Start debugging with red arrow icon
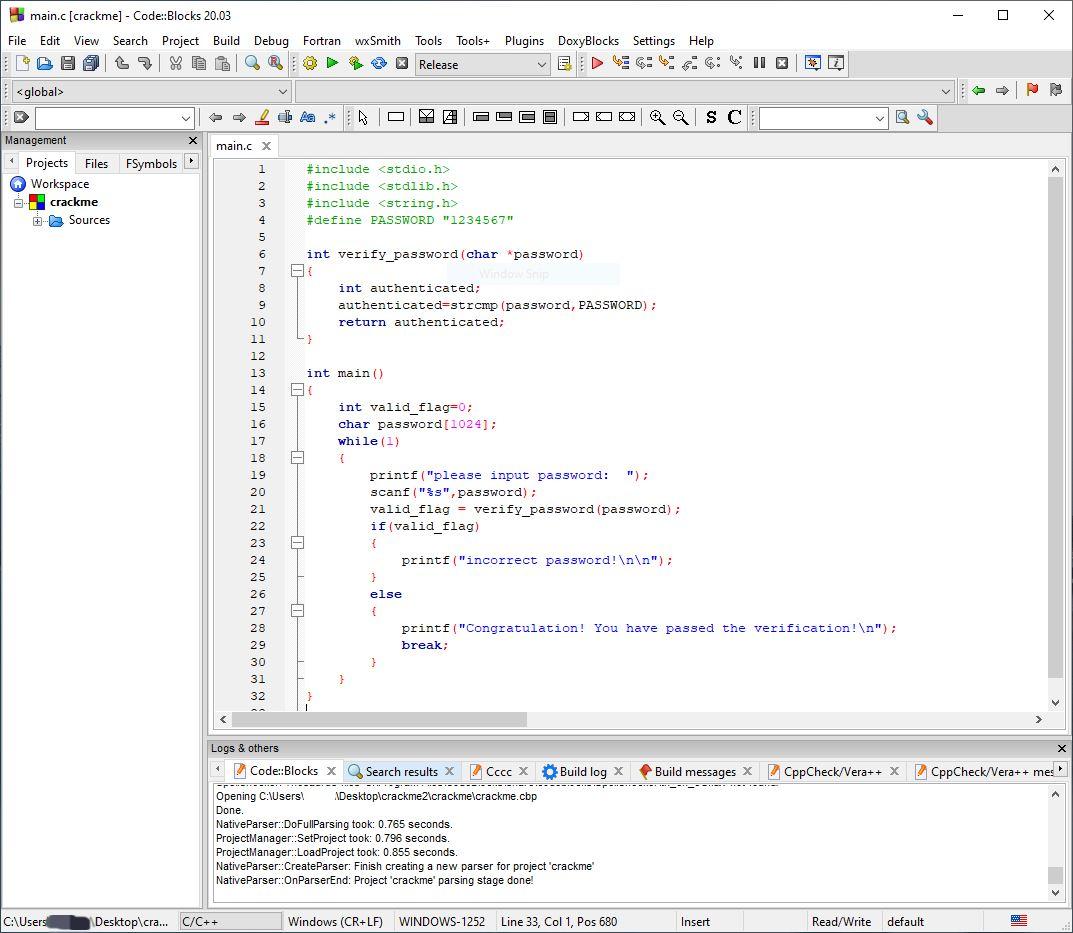1073x933 pixels. 597,64
